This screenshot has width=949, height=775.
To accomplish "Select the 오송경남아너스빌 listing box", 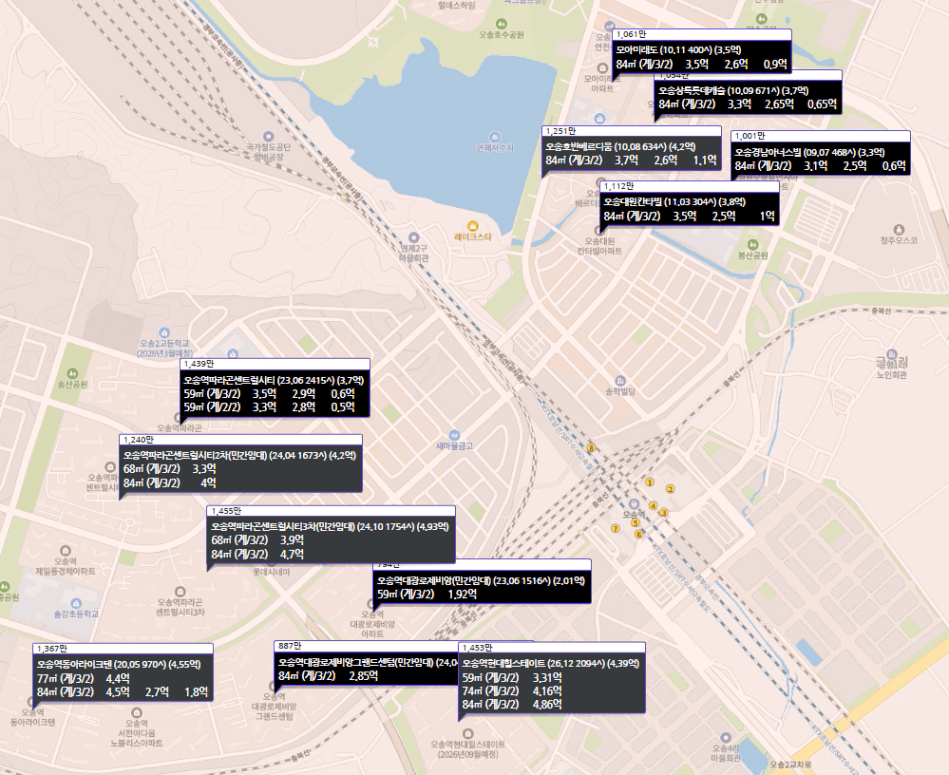I will click(x=820, y=154).
